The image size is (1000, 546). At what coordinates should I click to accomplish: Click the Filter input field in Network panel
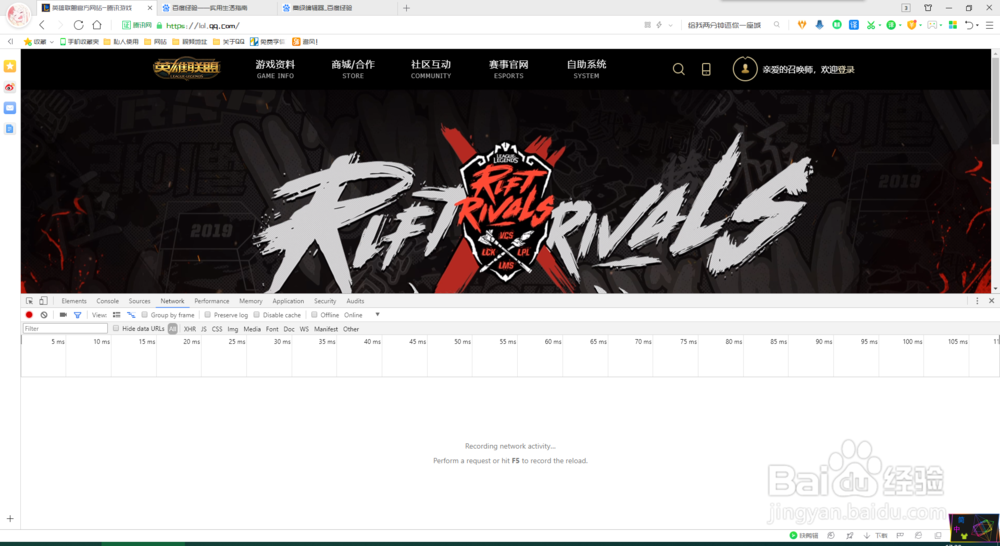tap(65, 328)
